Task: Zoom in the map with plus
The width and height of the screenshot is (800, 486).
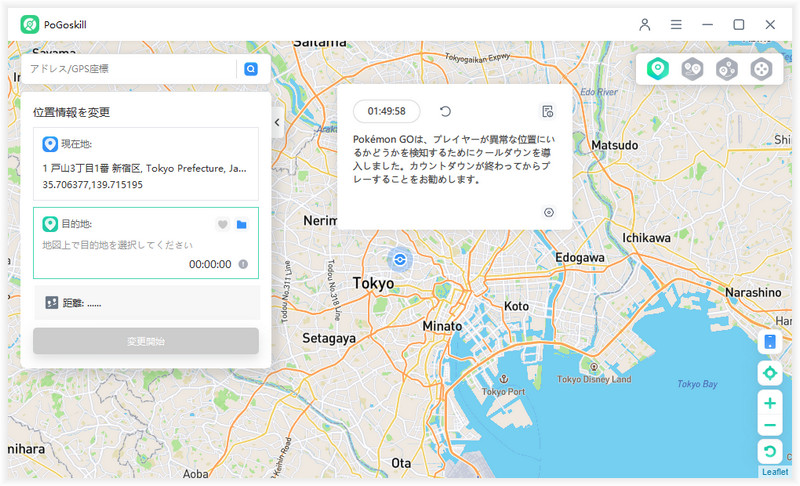Action: (770, 403)
